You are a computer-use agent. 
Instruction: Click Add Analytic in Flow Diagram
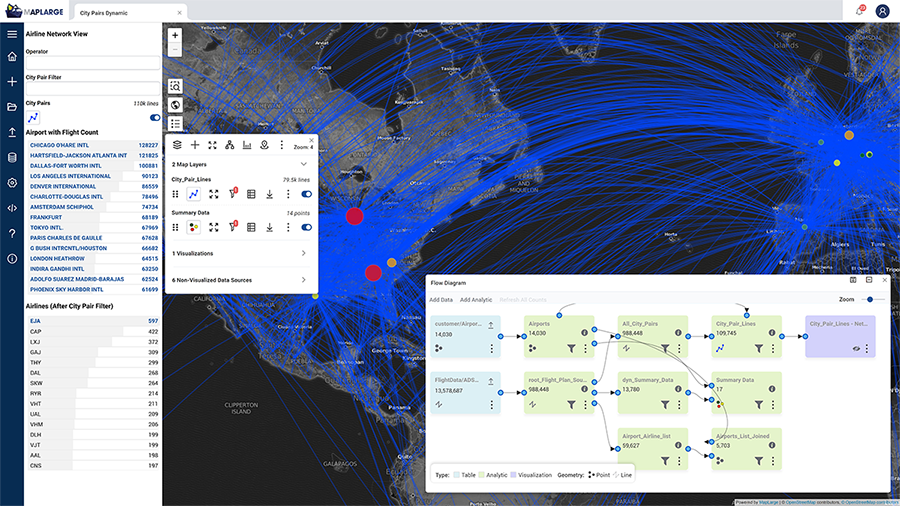pos(476,299)
